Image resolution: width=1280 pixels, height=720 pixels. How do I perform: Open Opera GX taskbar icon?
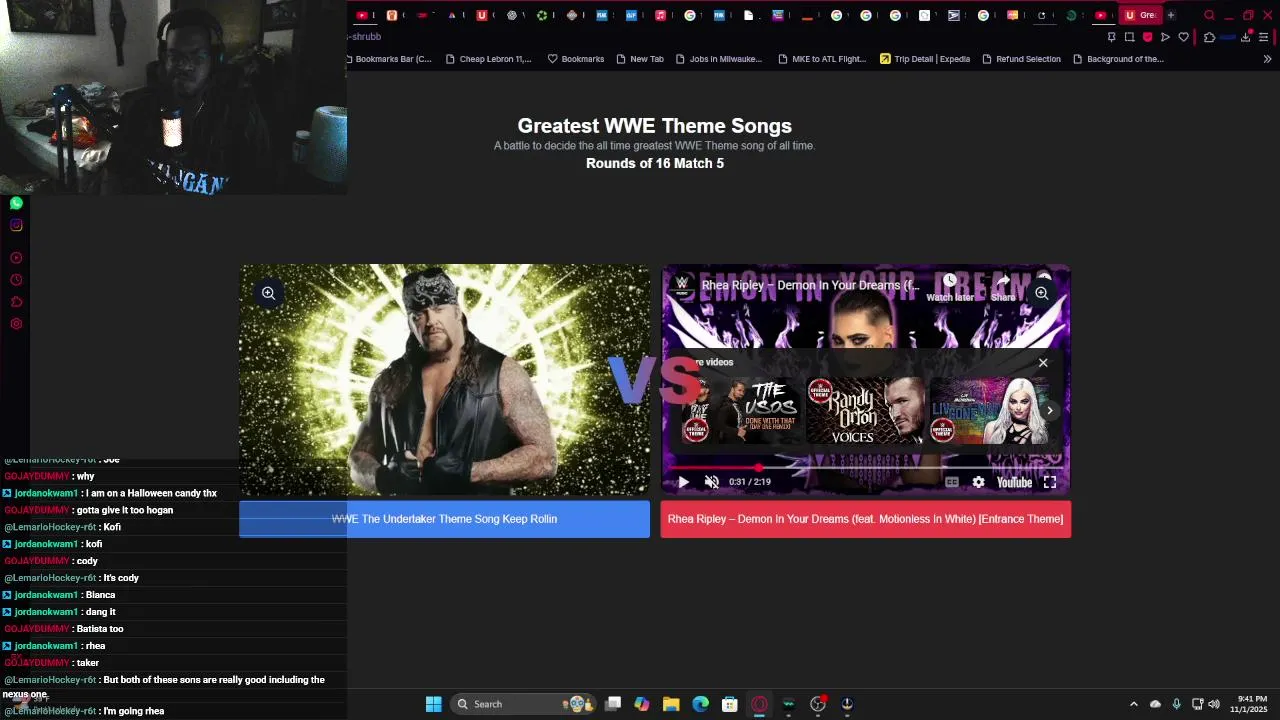click(759, 704)
